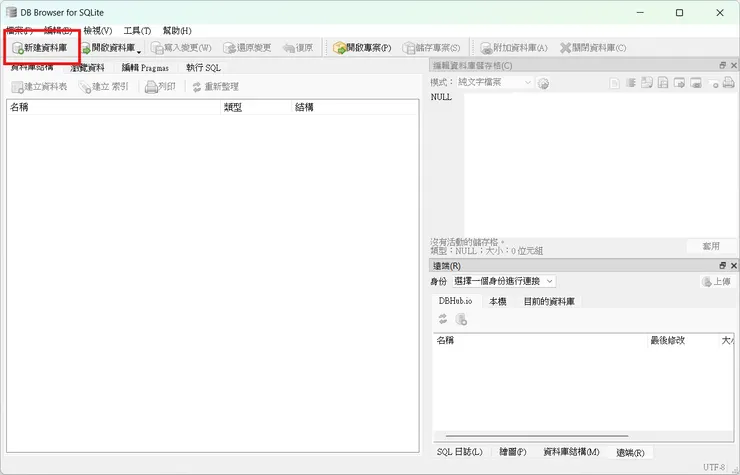This screenshot has height=475, width=740.
Task: Open the 編輯(E) menu
Action: click(x=58, y=31)
